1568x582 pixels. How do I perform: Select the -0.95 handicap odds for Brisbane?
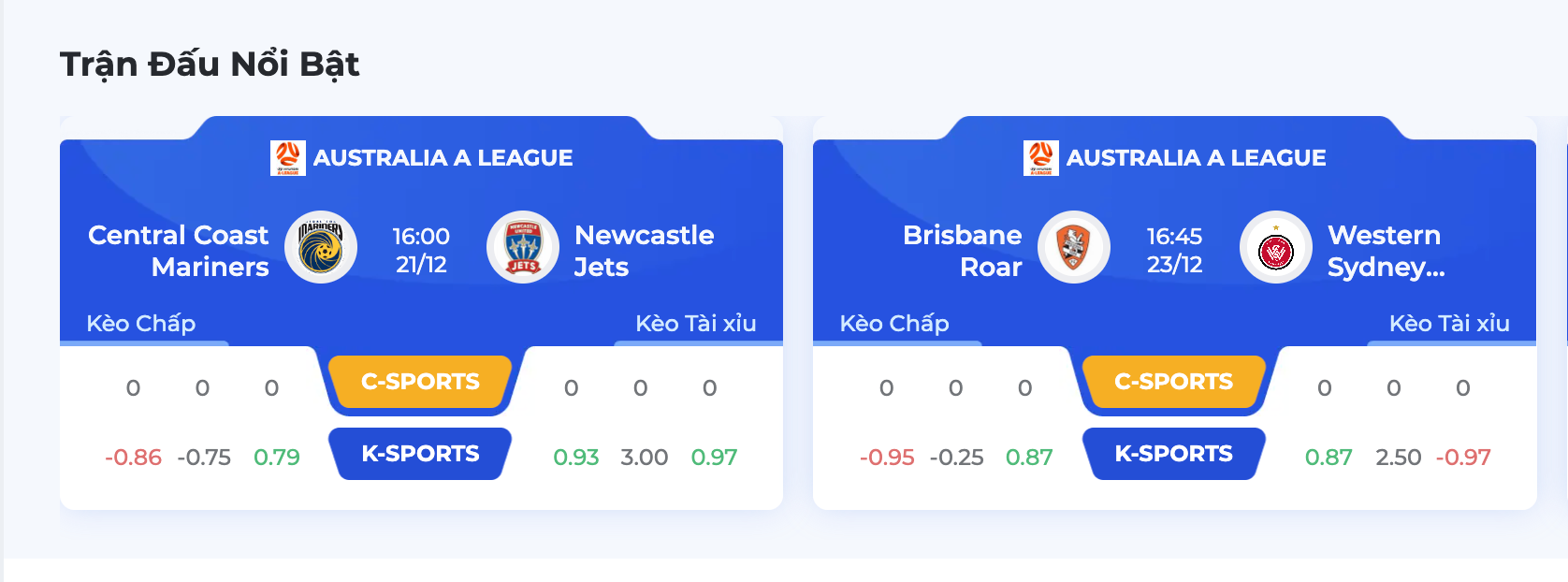(887, 458)
